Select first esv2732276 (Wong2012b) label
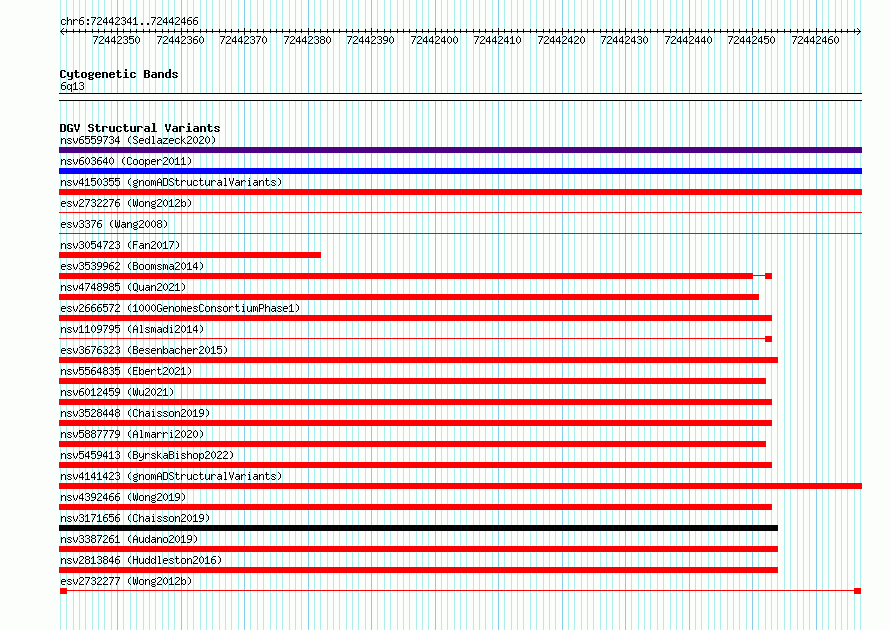The height and width of the screenshot is (630, 890). (x=126, y=203)
